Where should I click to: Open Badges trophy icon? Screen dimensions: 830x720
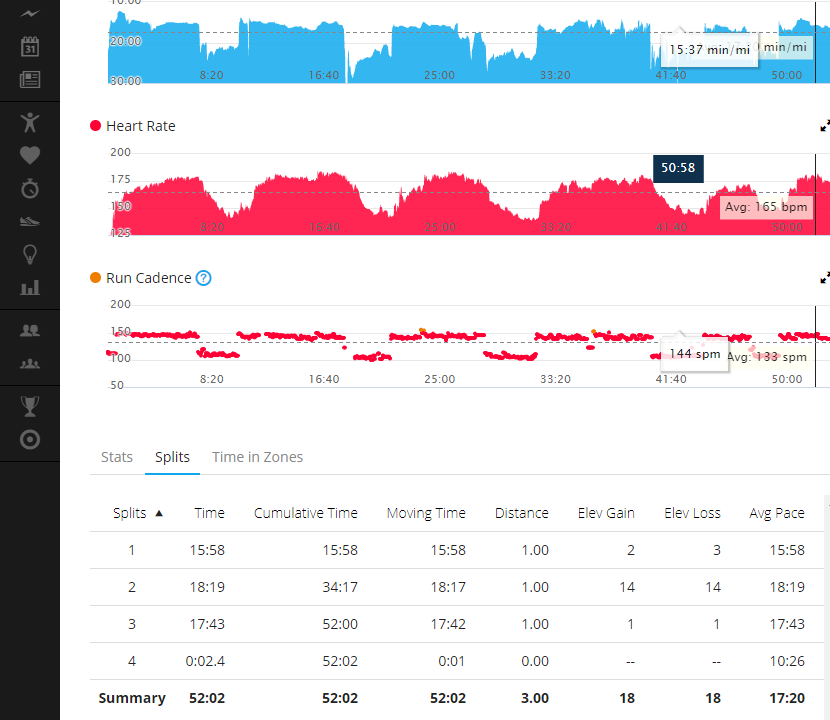click(30, 406)
